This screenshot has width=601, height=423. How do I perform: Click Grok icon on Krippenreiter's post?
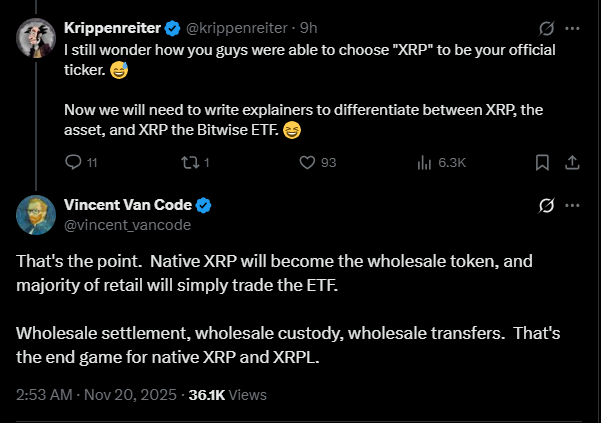tap(543, 27)
